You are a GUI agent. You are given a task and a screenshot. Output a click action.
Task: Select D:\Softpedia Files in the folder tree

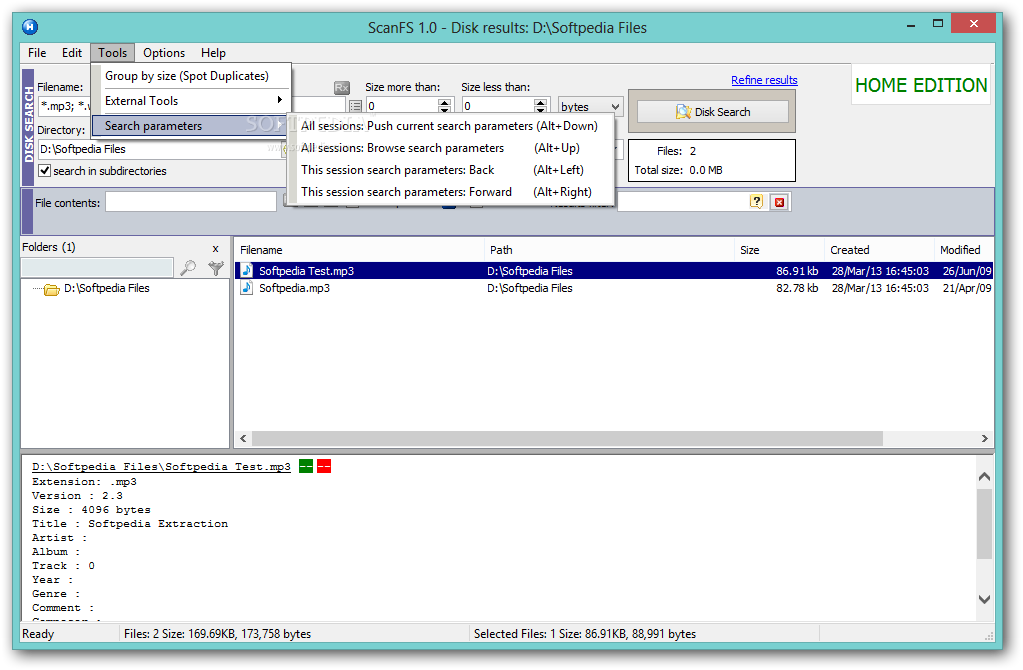coord(106,288)
